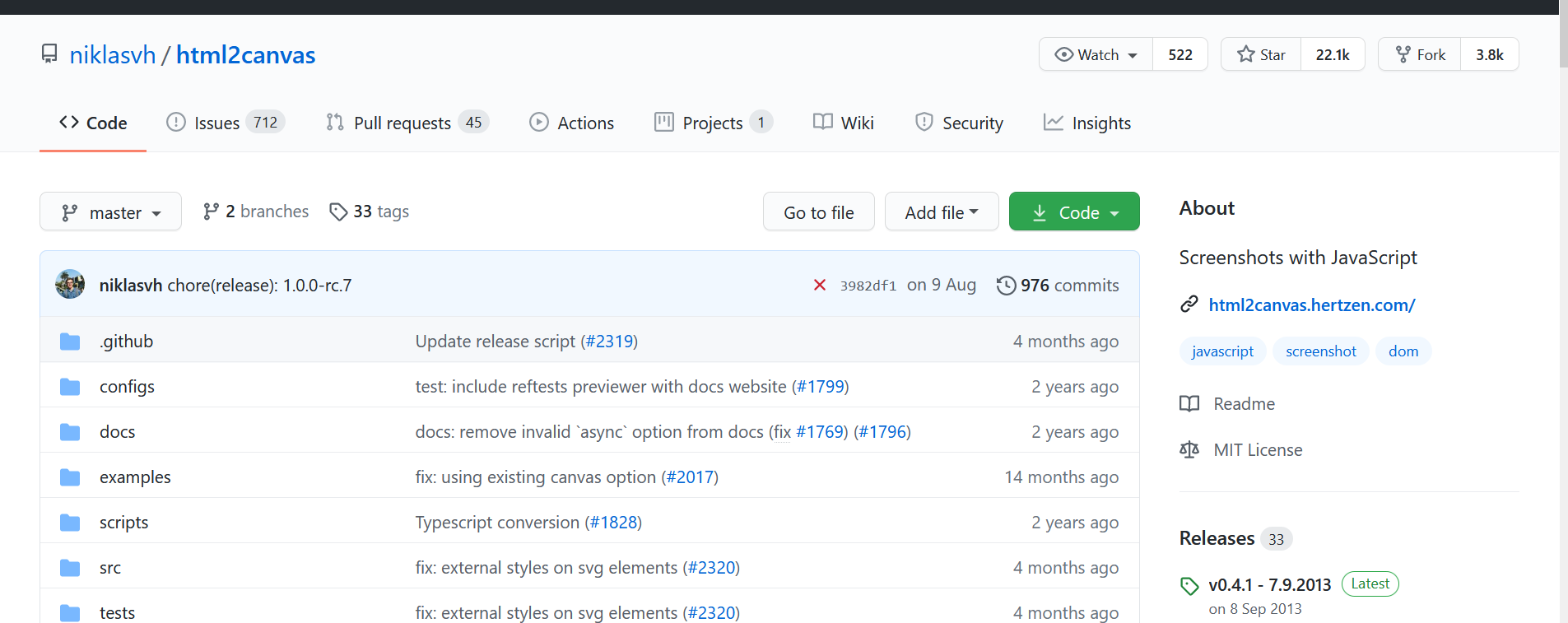The width and height of the screenshot is (1568, 623).
Task: Open the Update release script commit message
Action: pyautogui.click(x=496, y=342)
